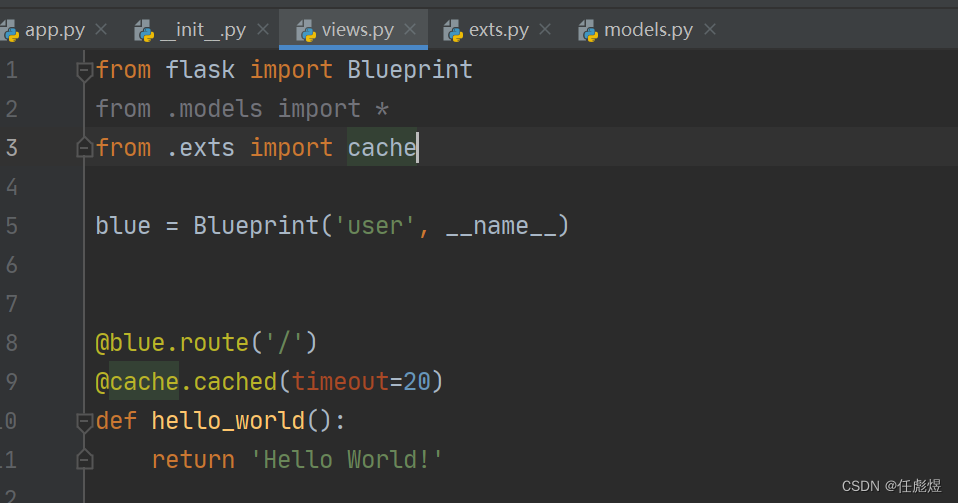Click line number 2 in the gutter
Image resolution: width=958 pixels, height=503 pixels.
point(12,109)
